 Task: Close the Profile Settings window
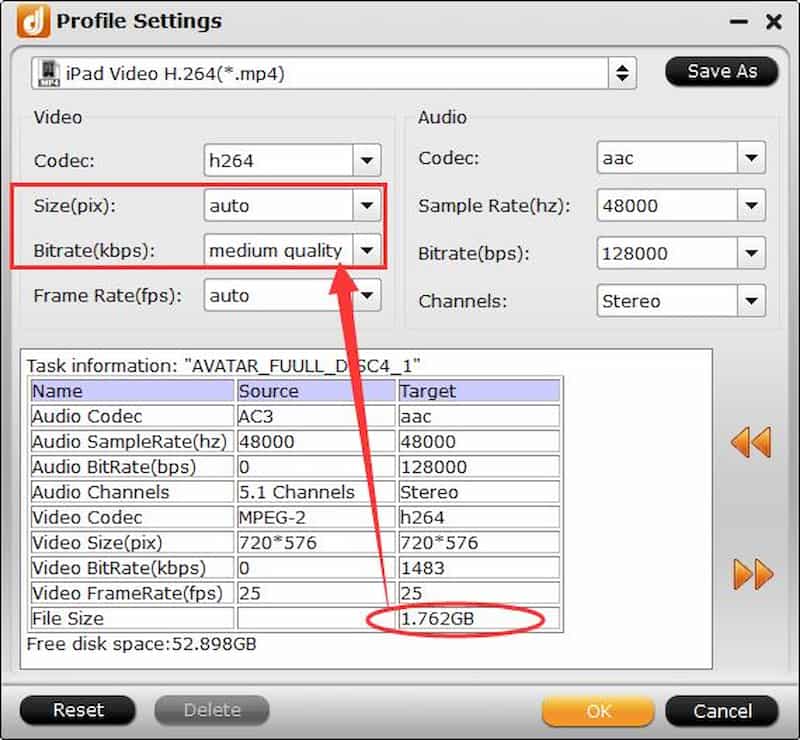(x=773, y=22)
